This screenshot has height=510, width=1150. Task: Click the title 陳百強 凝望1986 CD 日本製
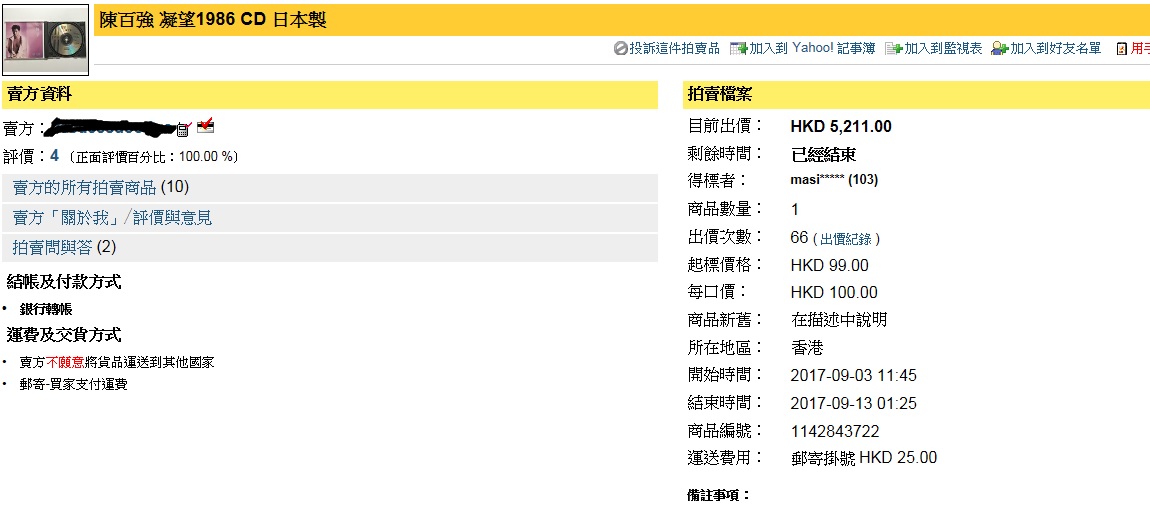[x=213, y=20]
